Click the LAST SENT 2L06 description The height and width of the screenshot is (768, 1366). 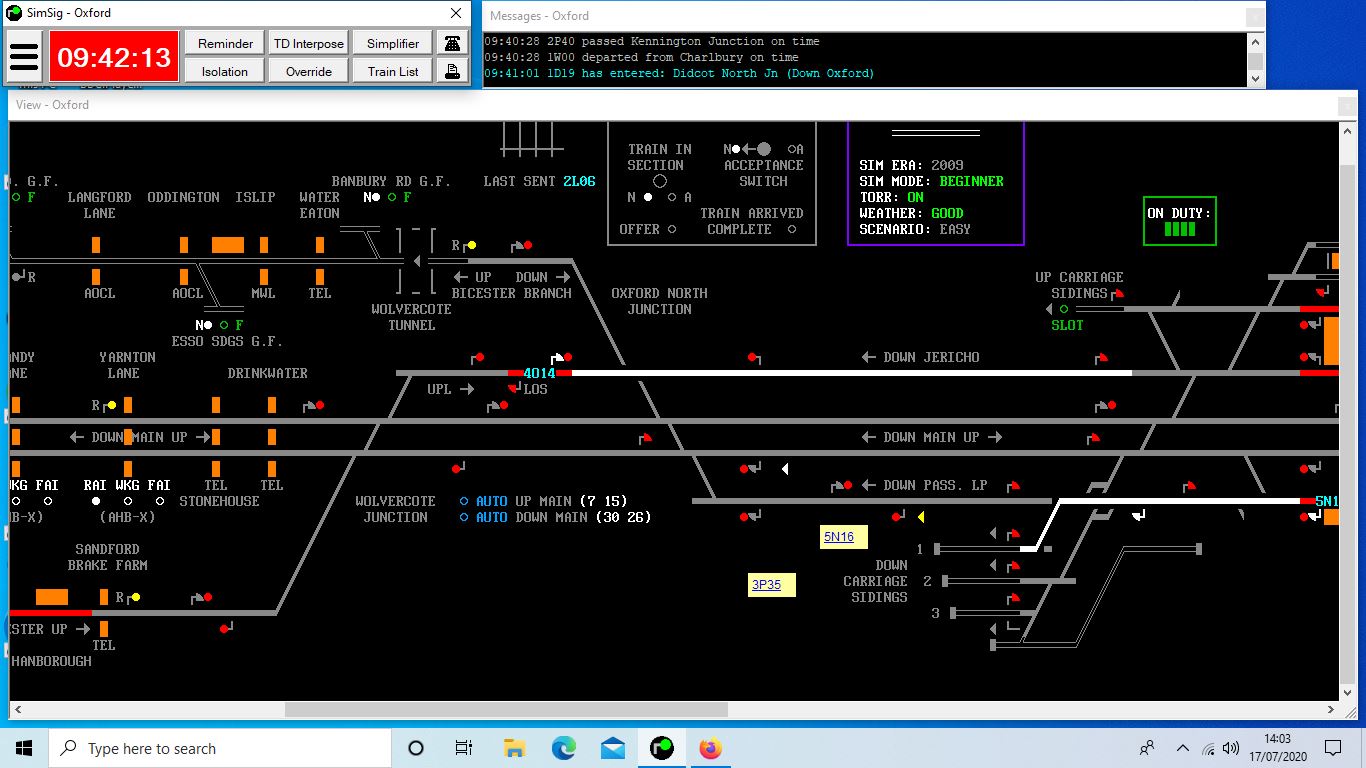[579, 181]
